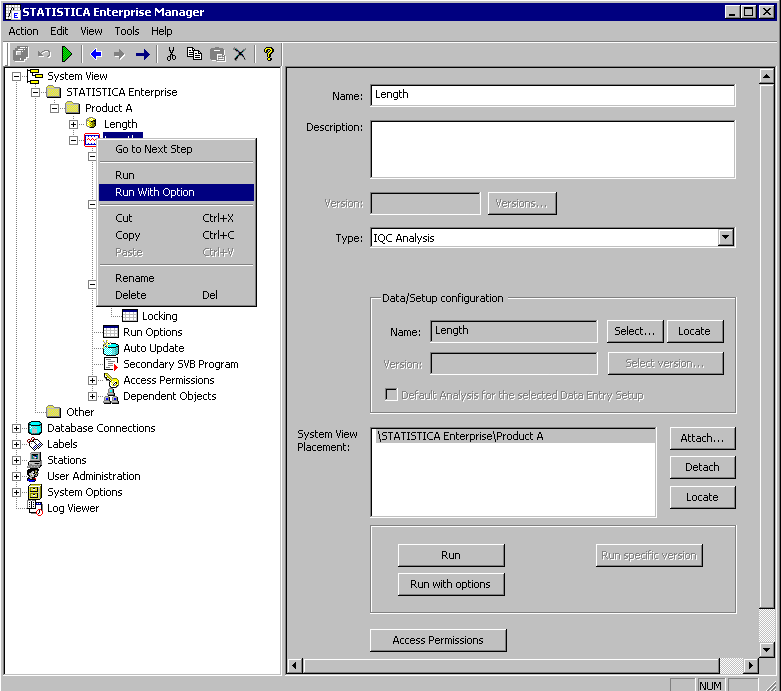Click the Copy toolbar icon
This screenshot has width=781, height=691.
194,54
